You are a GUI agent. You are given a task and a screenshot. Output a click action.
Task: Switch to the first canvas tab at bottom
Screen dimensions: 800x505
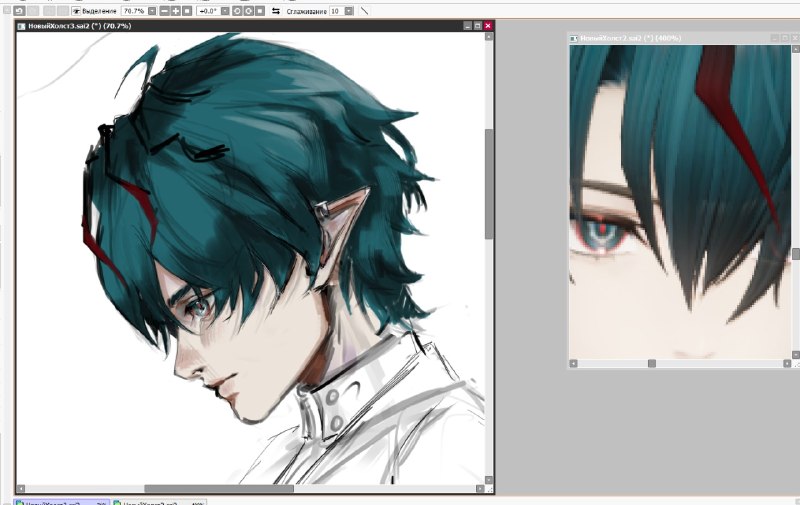(62, 502)
